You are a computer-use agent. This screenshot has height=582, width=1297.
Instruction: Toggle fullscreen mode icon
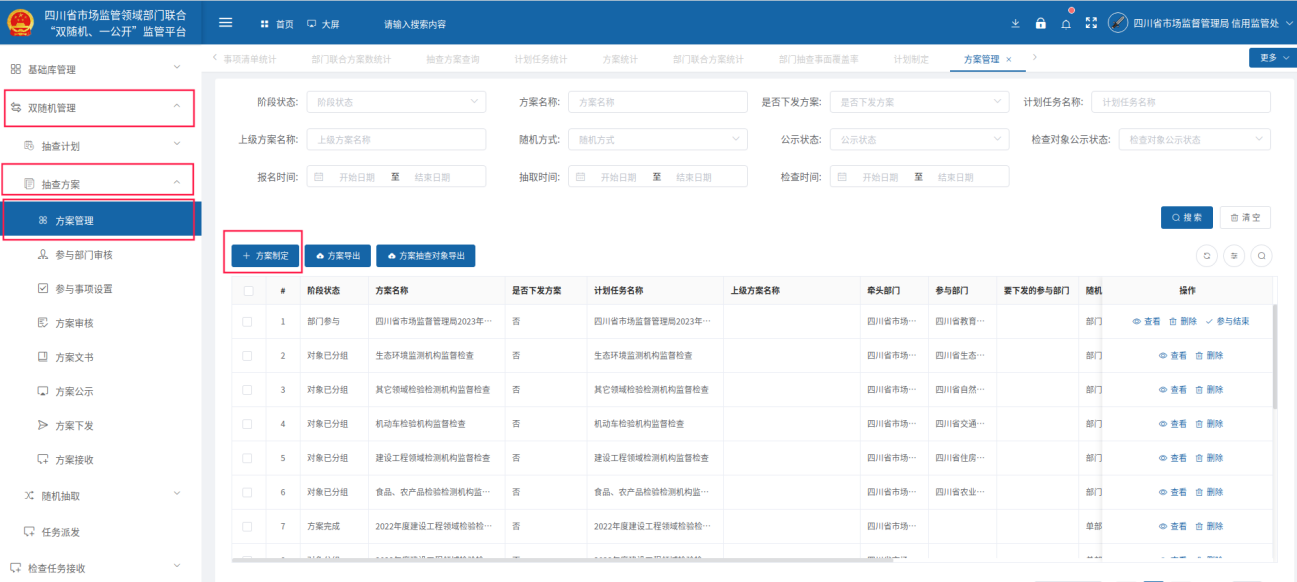(1091, 23)
